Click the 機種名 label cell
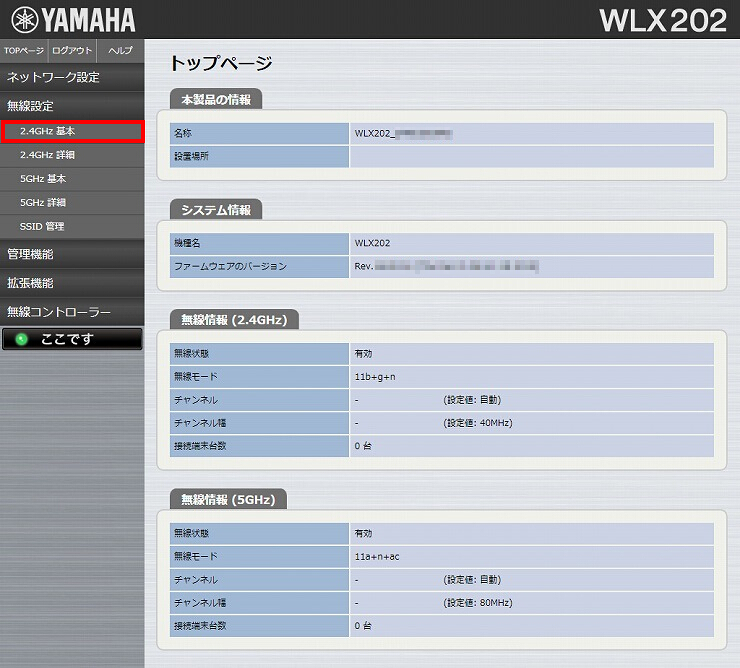 259,244
